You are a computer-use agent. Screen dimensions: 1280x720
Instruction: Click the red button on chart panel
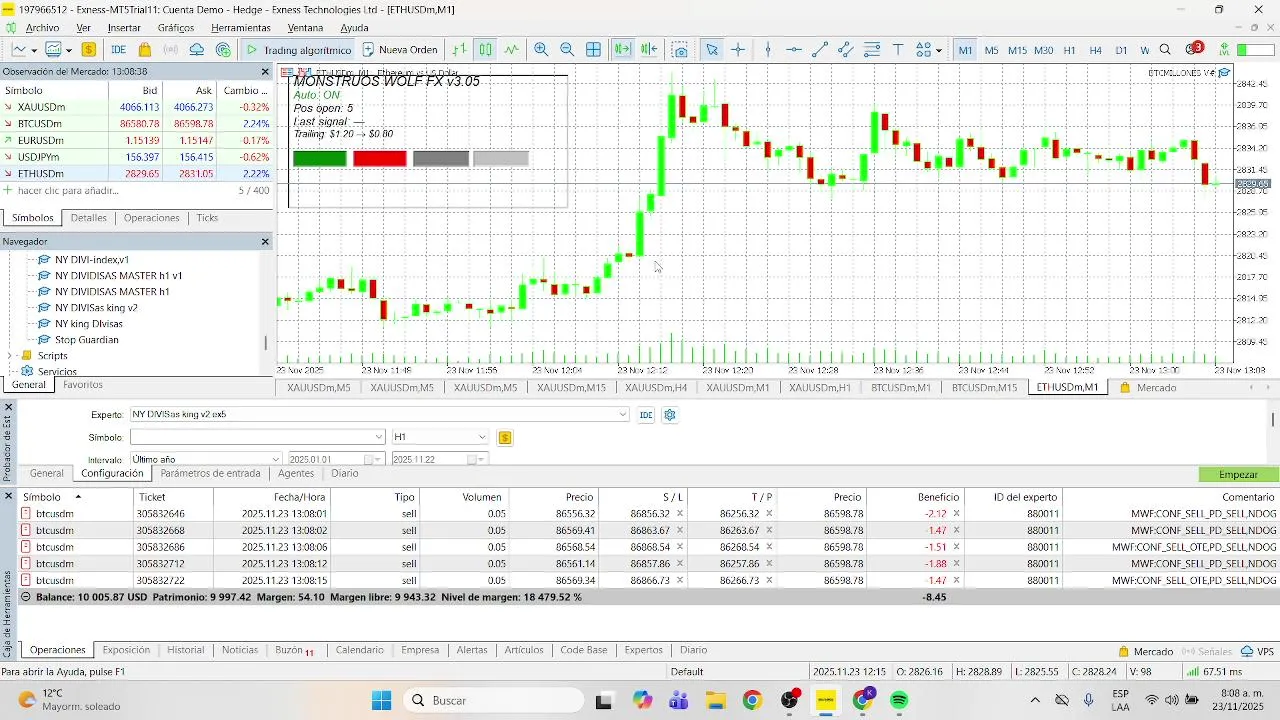click(380, 158)
